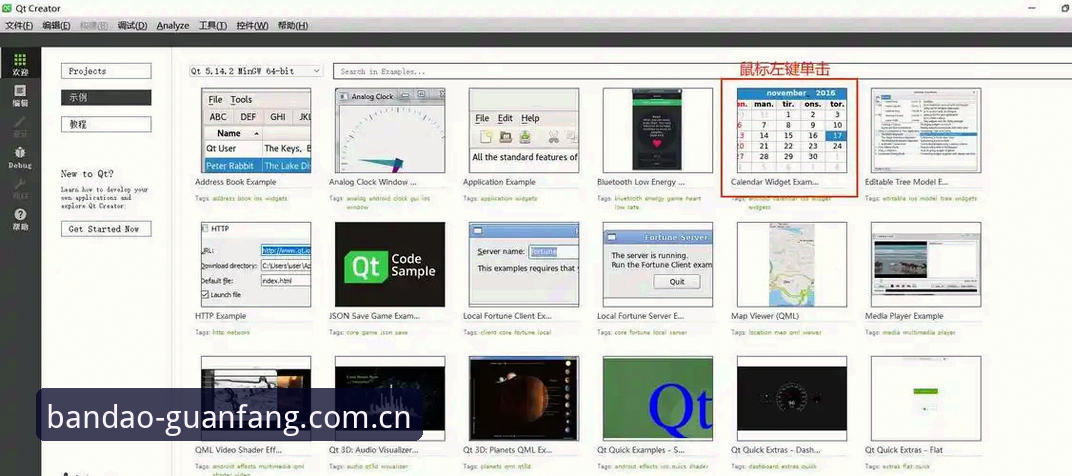Click the 'Map Viewer (QML)' title text

tap(764, 316)
